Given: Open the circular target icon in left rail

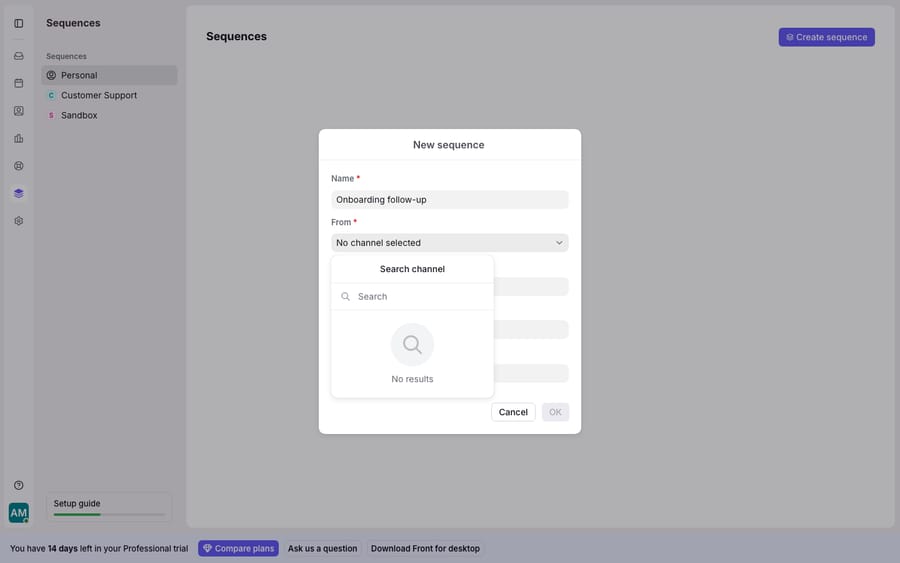Looking at the screenshot, I should click(x=19, y=166).
